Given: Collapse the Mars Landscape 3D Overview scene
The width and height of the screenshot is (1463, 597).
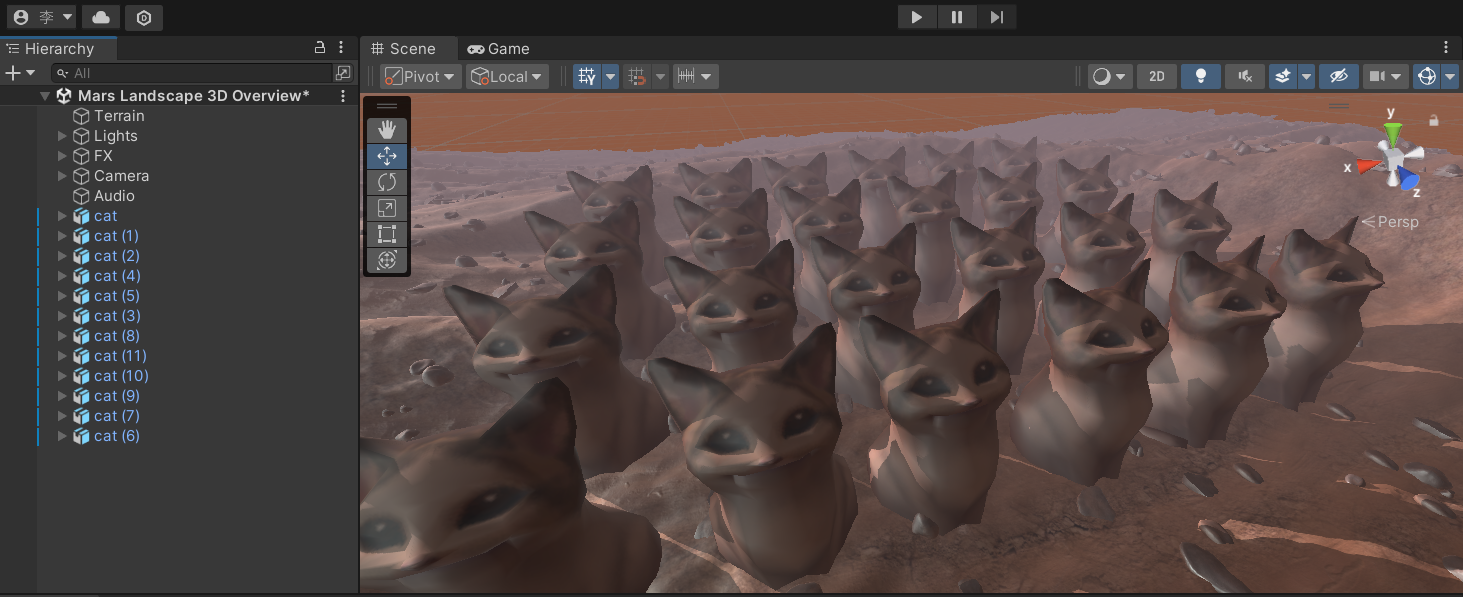Looking at the screenshot, I should [44, 96].
